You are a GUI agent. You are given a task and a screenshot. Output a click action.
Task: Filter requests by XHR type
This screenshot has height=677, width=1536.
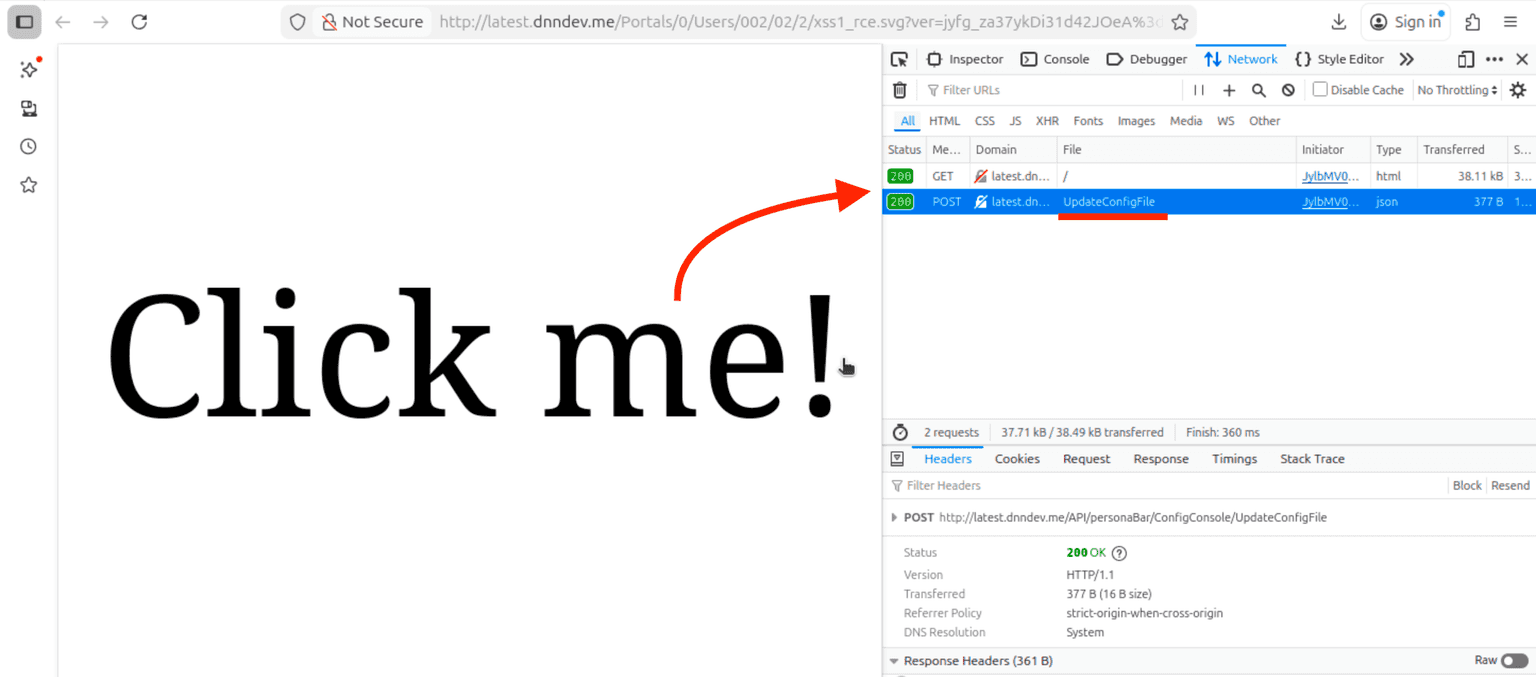point(1047,121)
